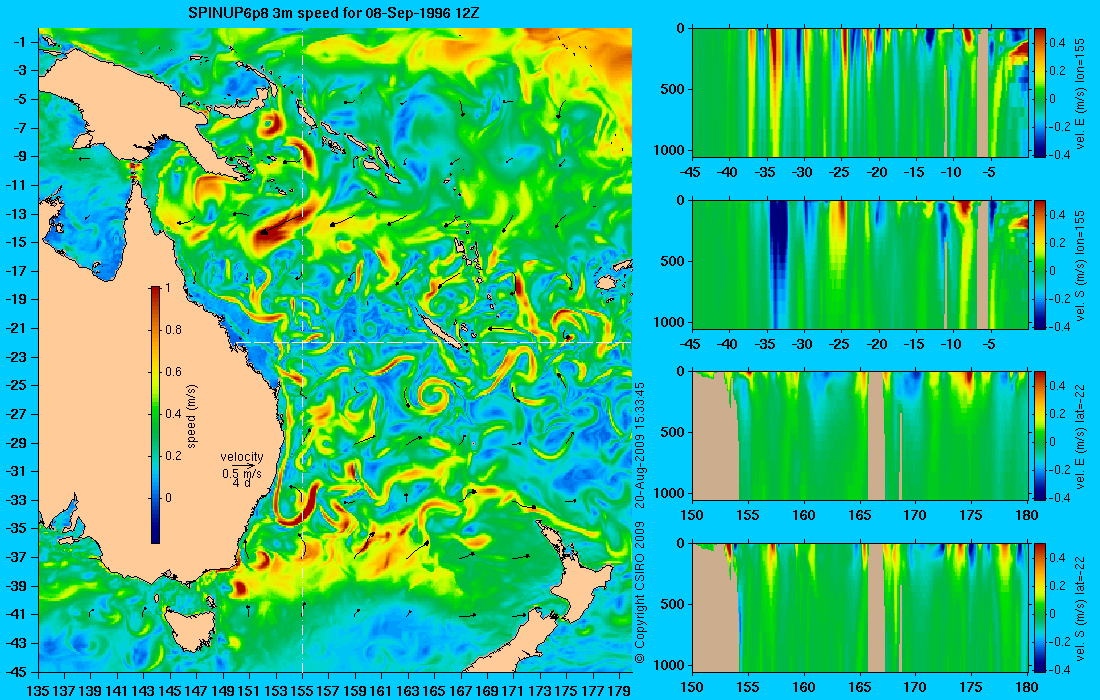Open the eastward velocity section plot at lon=155
Screen dimensions: 1100x700
(x=860, y=92)
